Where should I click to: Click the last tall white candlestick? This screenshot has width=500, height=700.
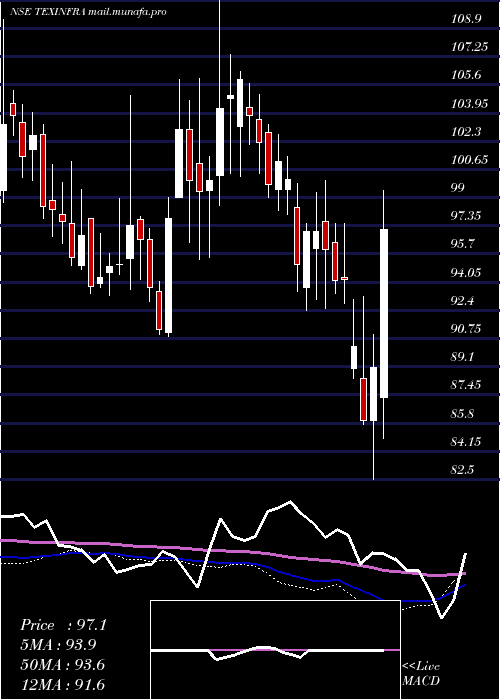[384, 313]
